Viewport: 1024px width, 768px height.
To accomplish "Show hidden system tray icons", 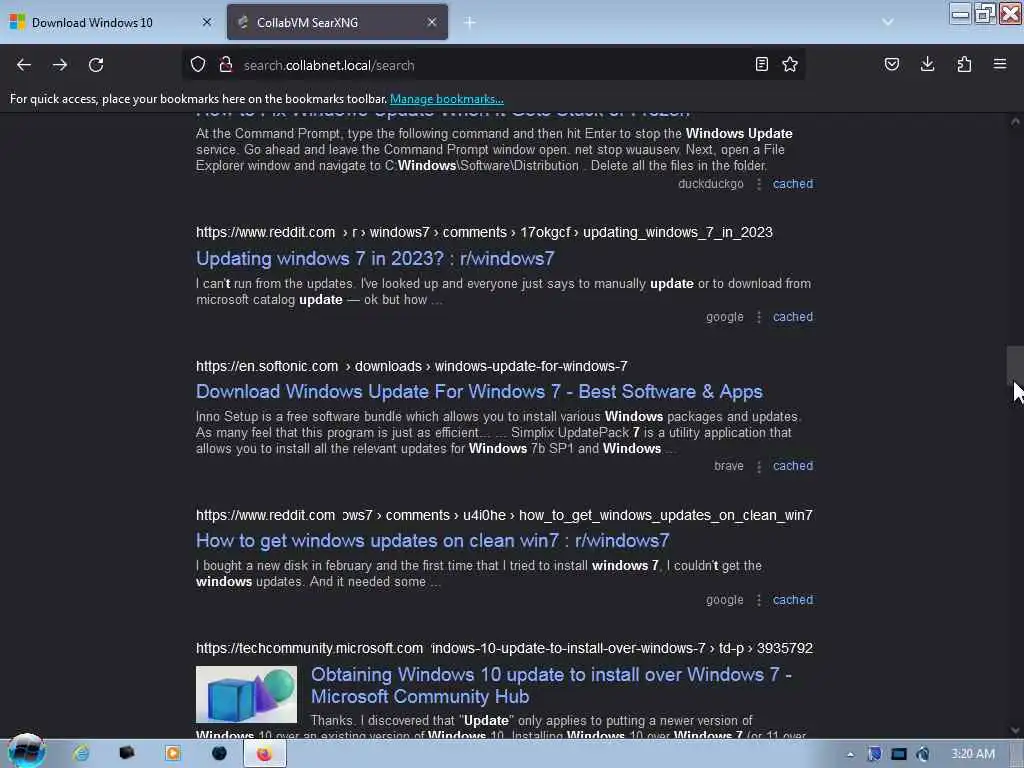I will pos(850,754).
